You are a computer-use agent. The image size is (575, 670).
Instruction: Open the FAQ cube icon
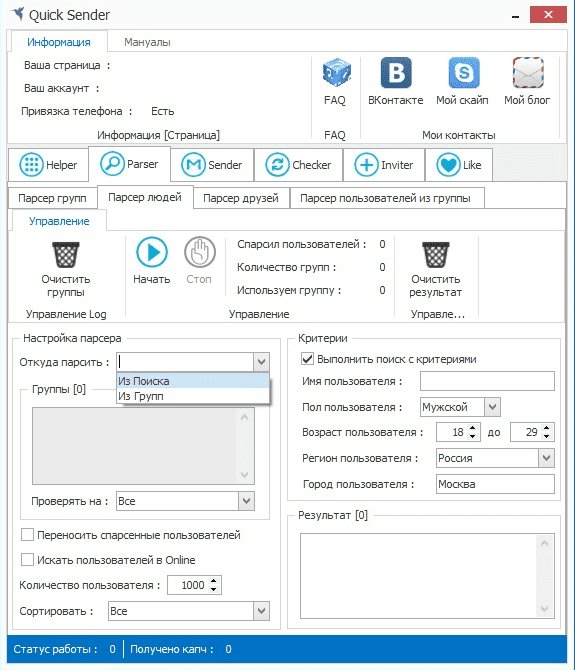point(336,72)
